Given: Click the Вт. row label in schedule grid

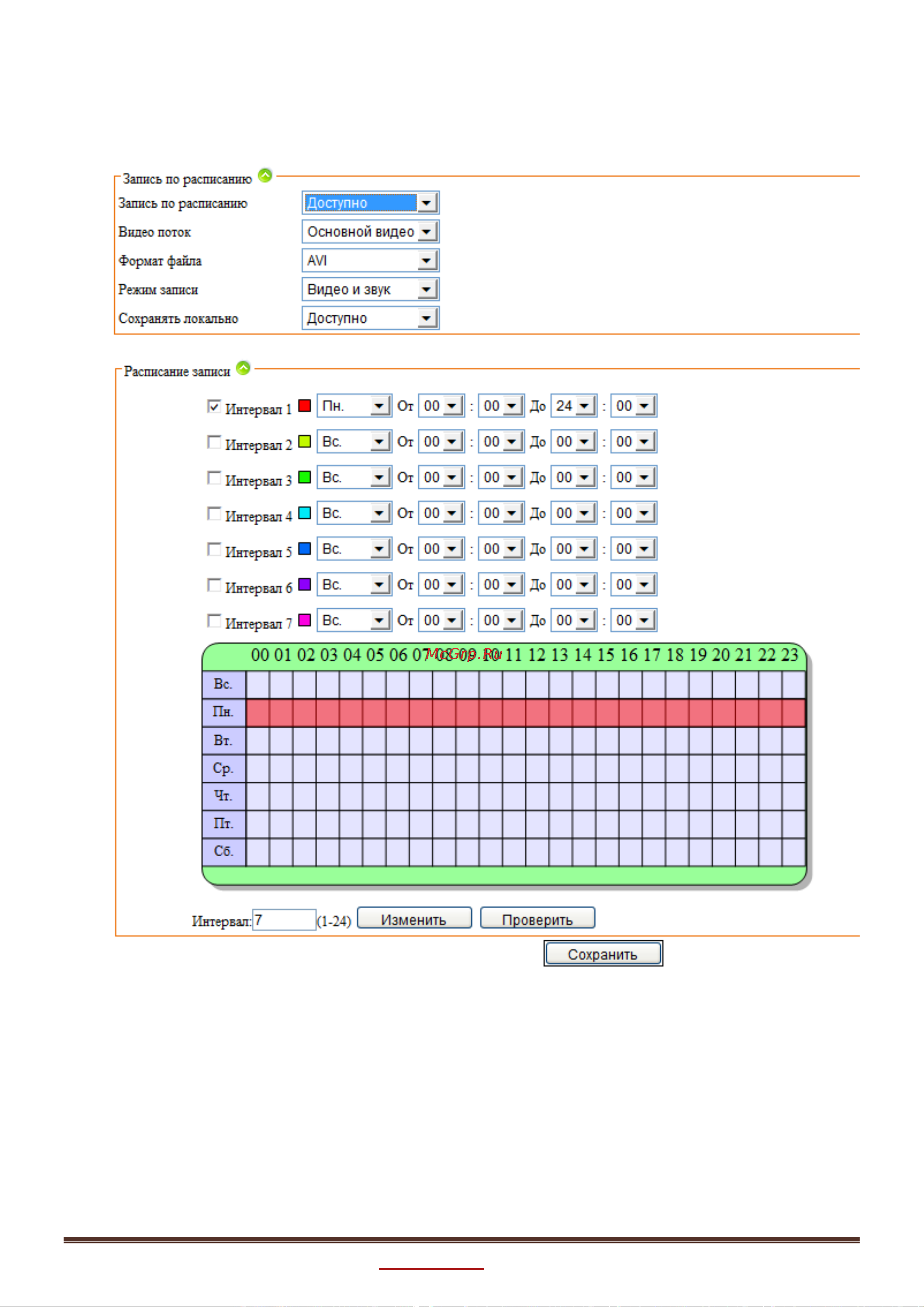Looking at the screenshot, I should pyautogui.click(x=224, y=741).
